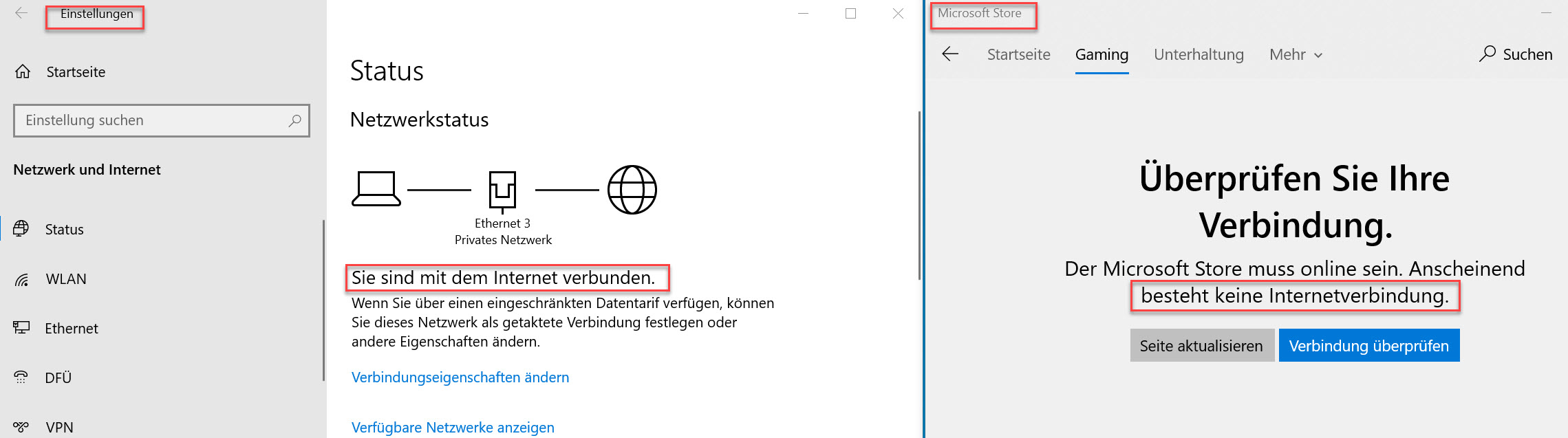The height and width of the screenshot is (438, 1568).
Task: Click the Netzwerkstatus heading
Action: pos(420,120)
